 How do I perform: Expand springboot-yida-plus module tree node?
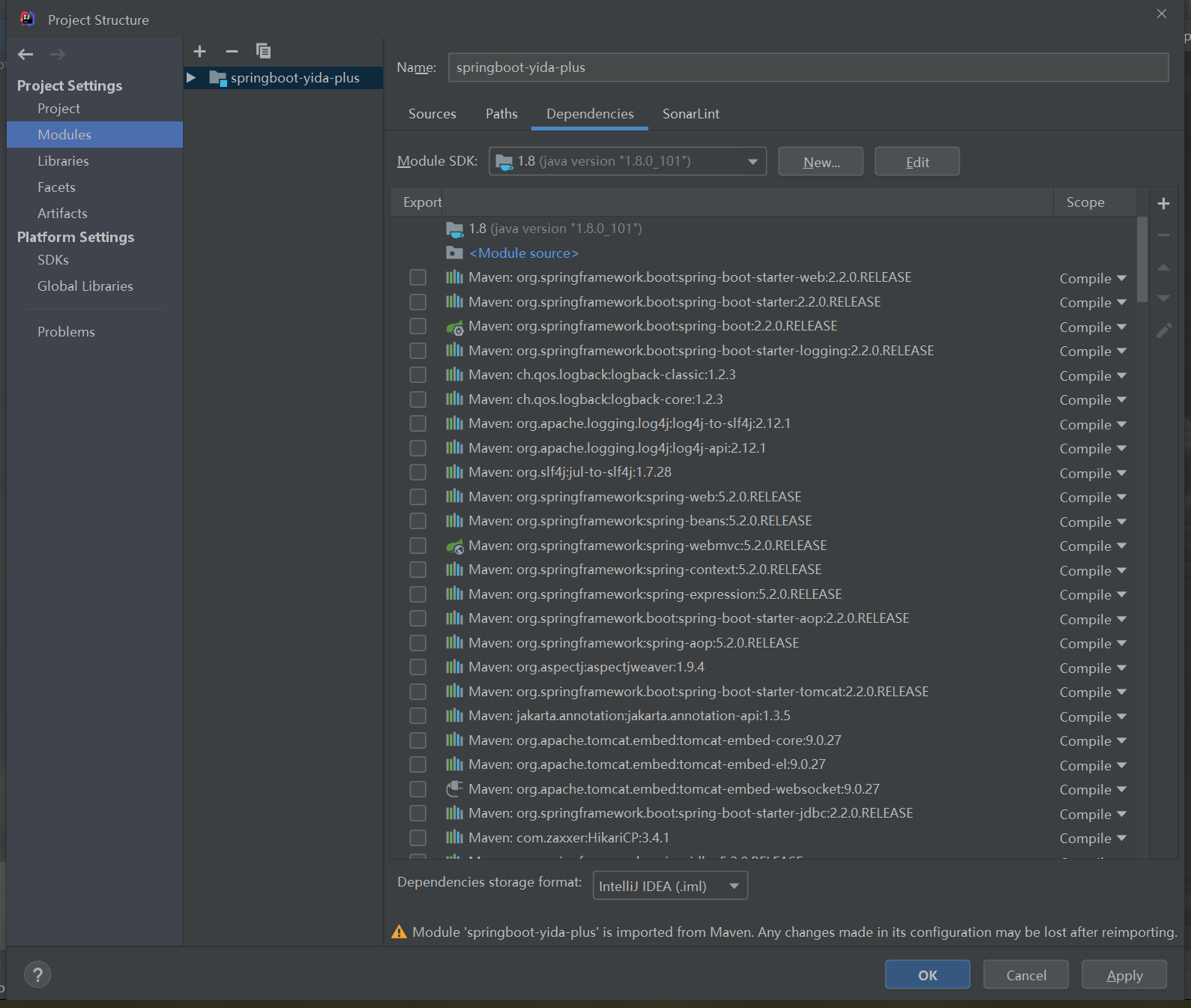click(x=191, y=78)
